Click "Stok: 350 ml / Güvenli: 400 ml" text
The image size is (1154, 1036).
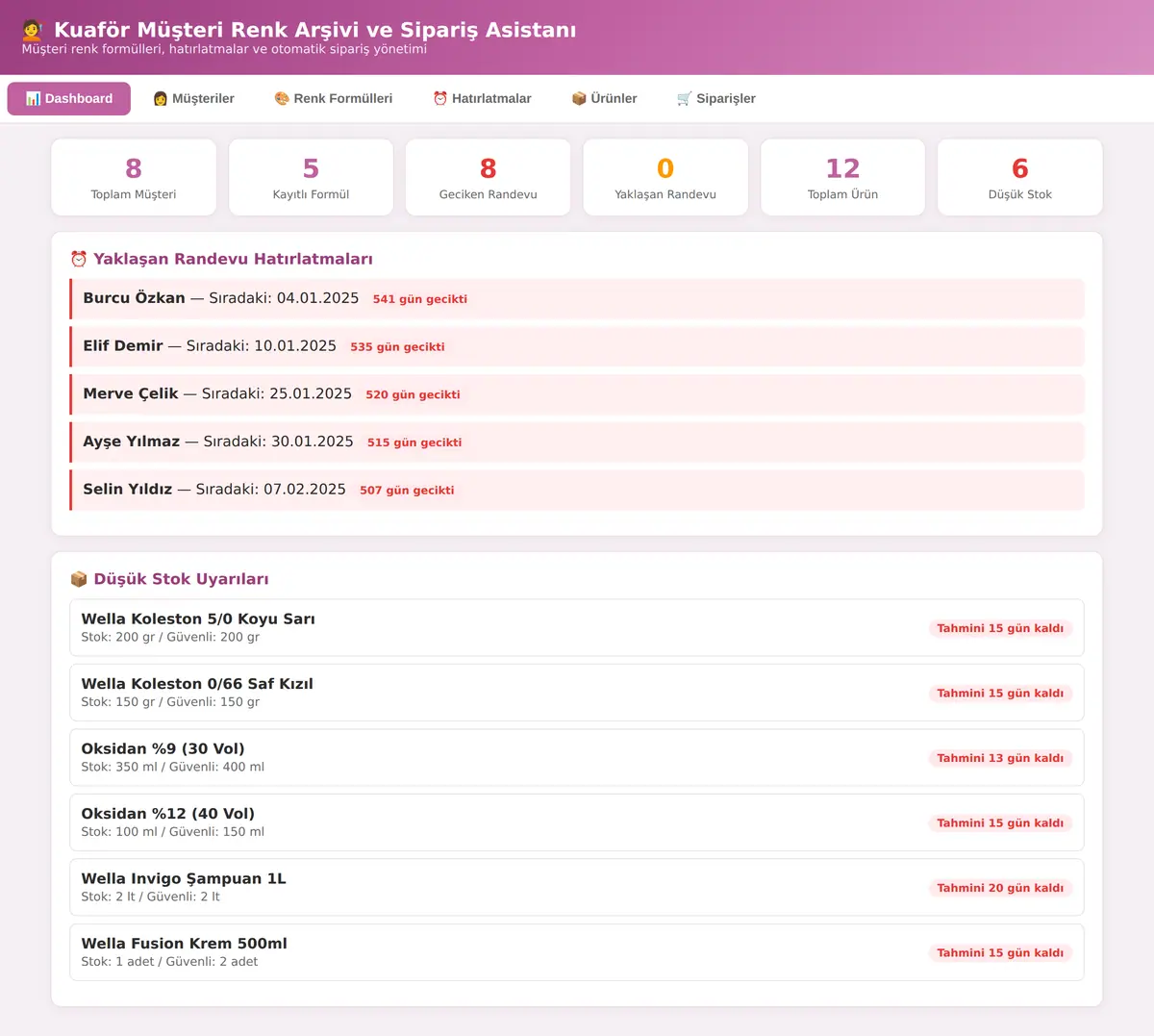(172, 768)
